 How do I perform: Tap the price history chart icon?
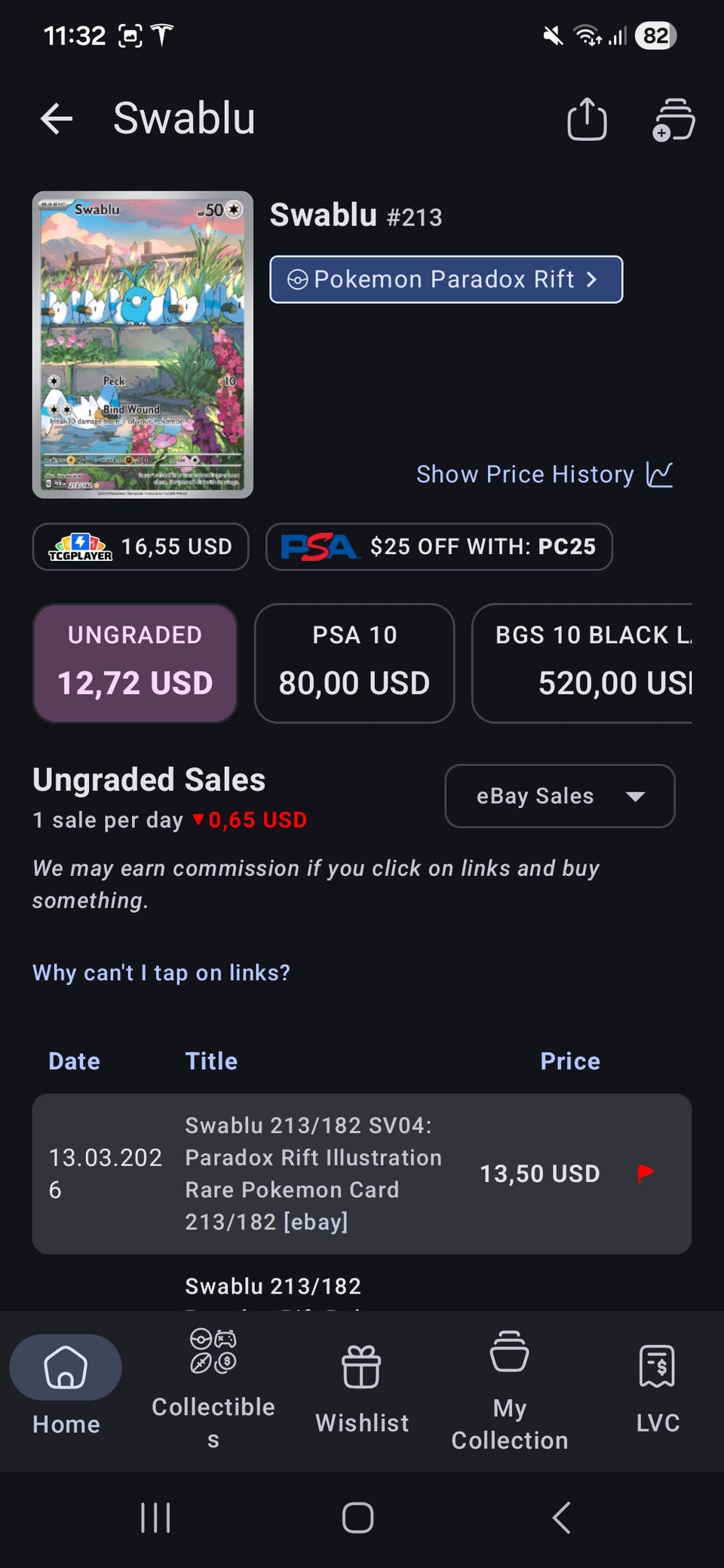[659, 474]
